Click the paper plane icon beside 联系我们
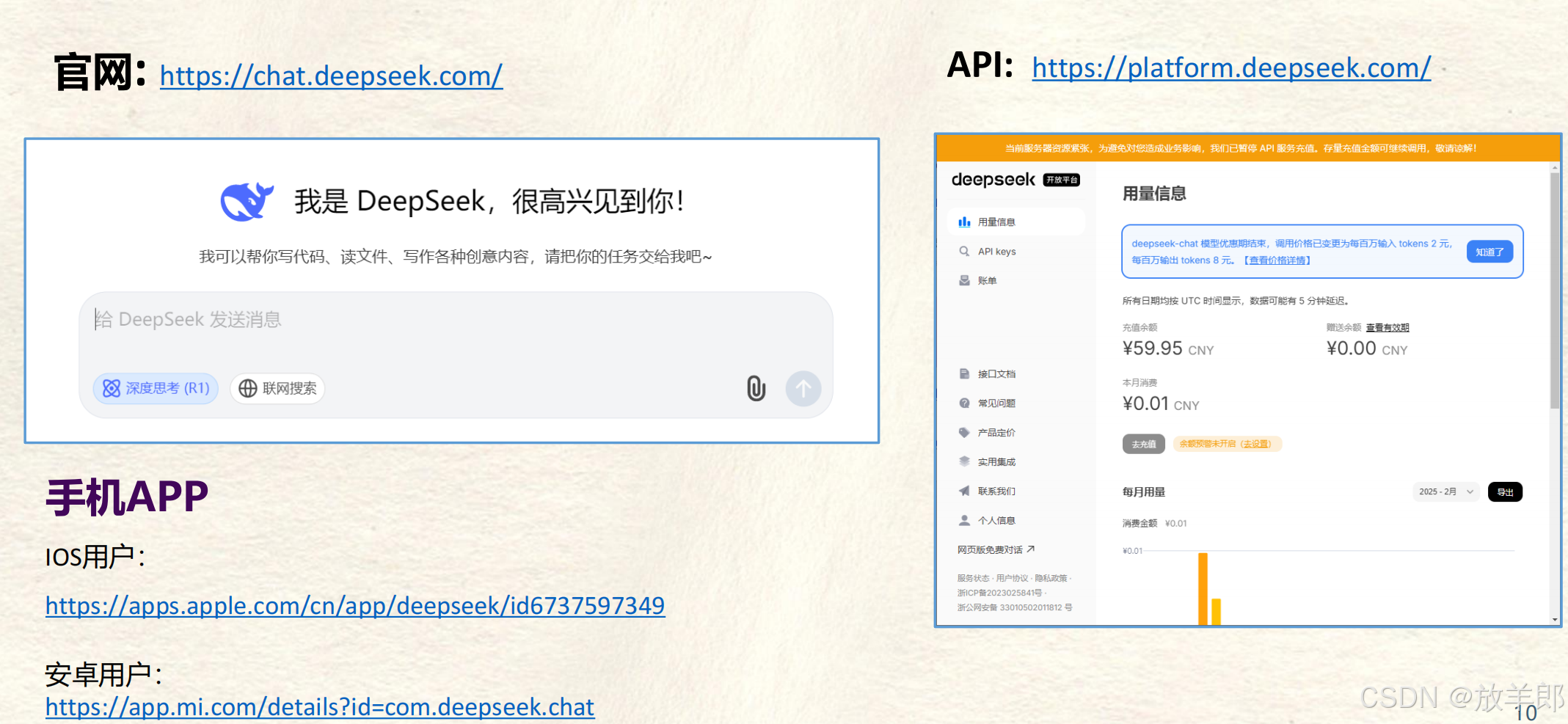This screenshot has height=724, width=1568. point(964,491)
